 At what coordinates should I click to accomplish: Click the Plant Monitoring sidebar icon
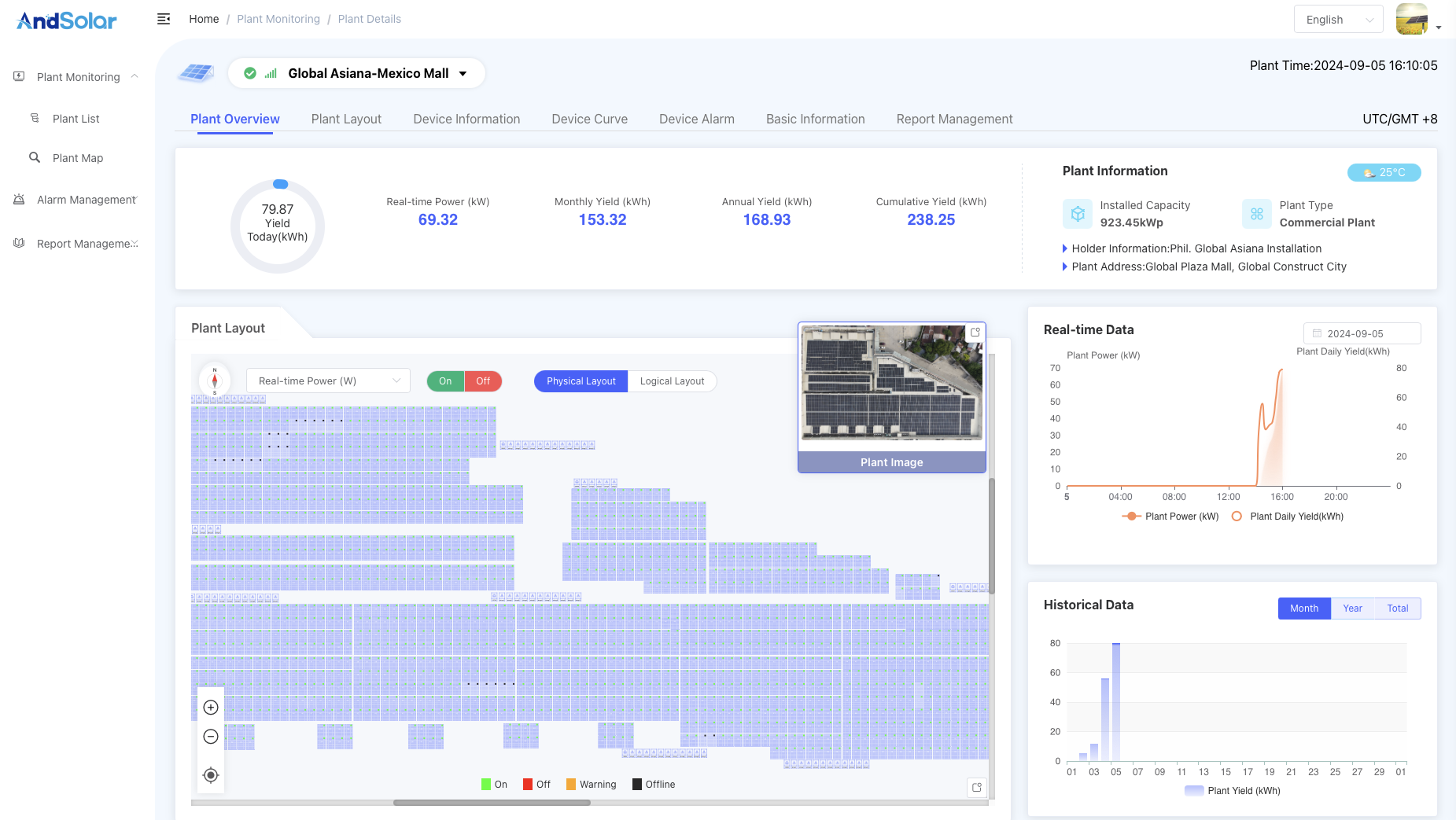(19, 76)
